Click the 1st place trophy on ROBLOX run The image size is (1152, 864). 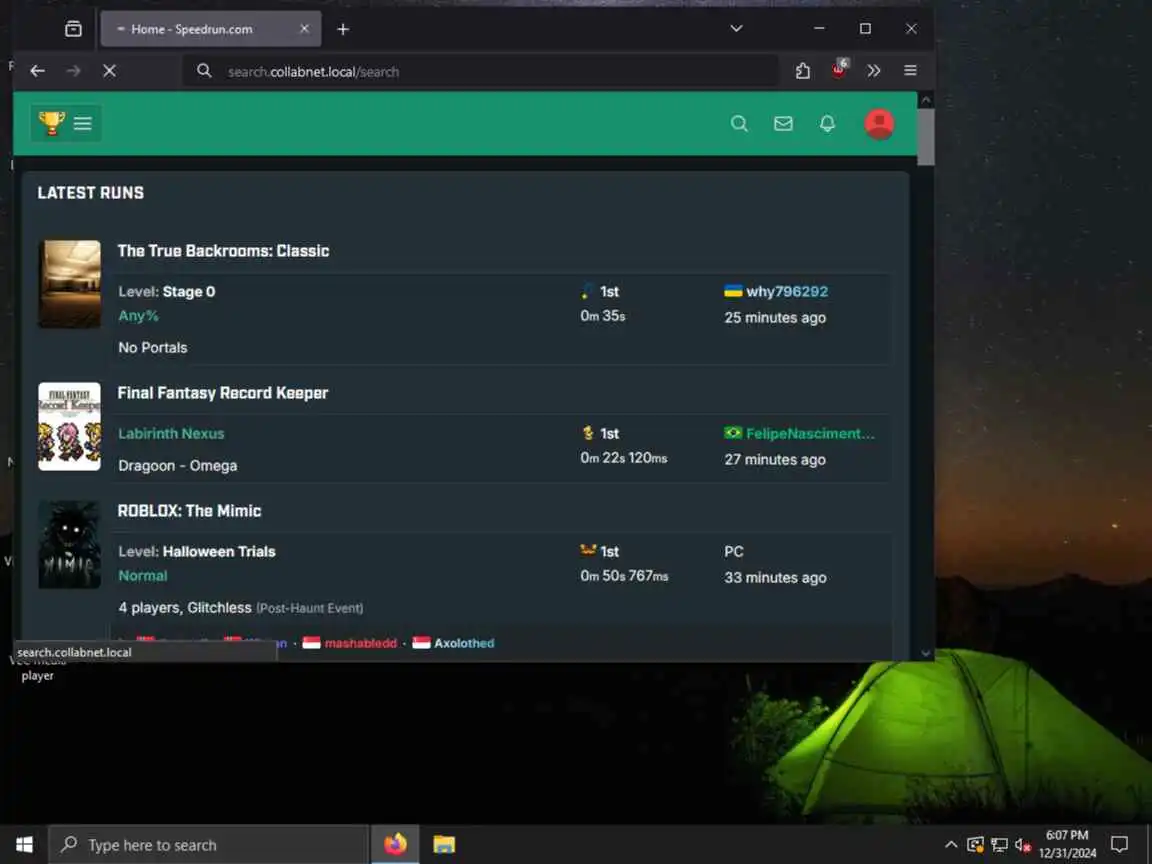pos(588,550)
